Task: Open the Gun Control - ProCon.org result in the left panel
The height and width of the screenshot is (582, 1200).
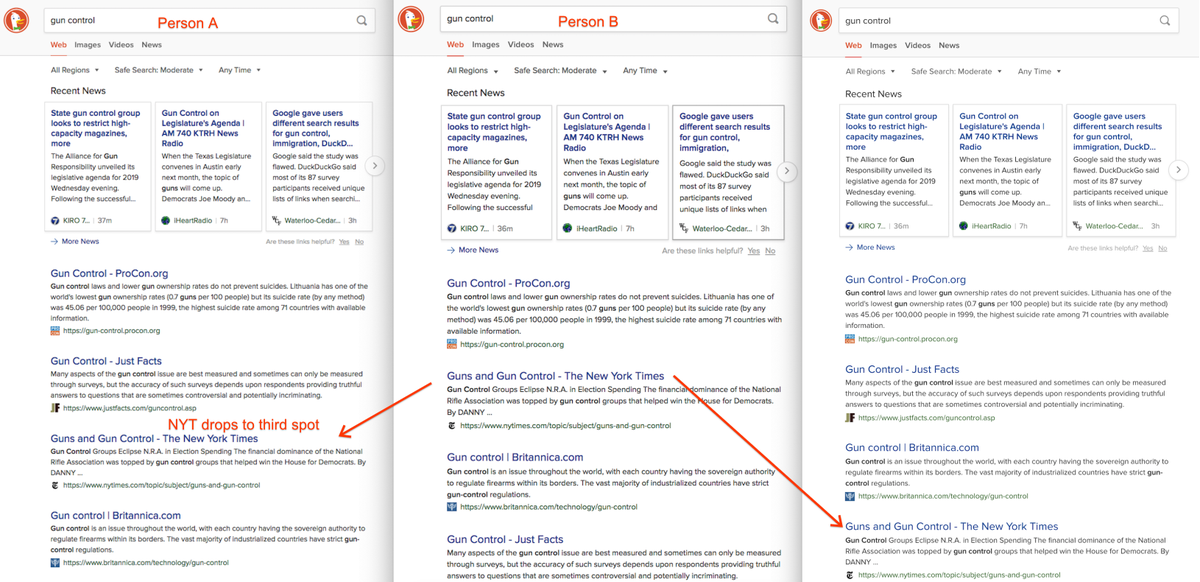Action: point(109,273)
